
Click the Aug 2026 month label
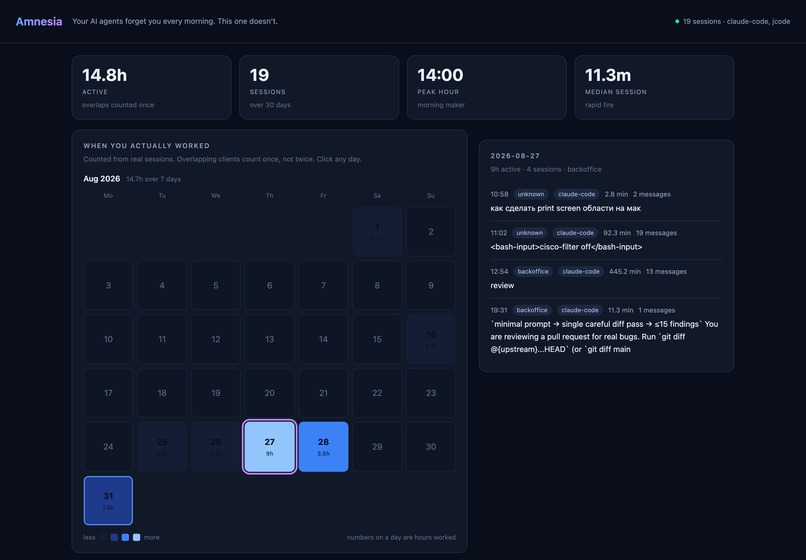[x=102, y=179]
